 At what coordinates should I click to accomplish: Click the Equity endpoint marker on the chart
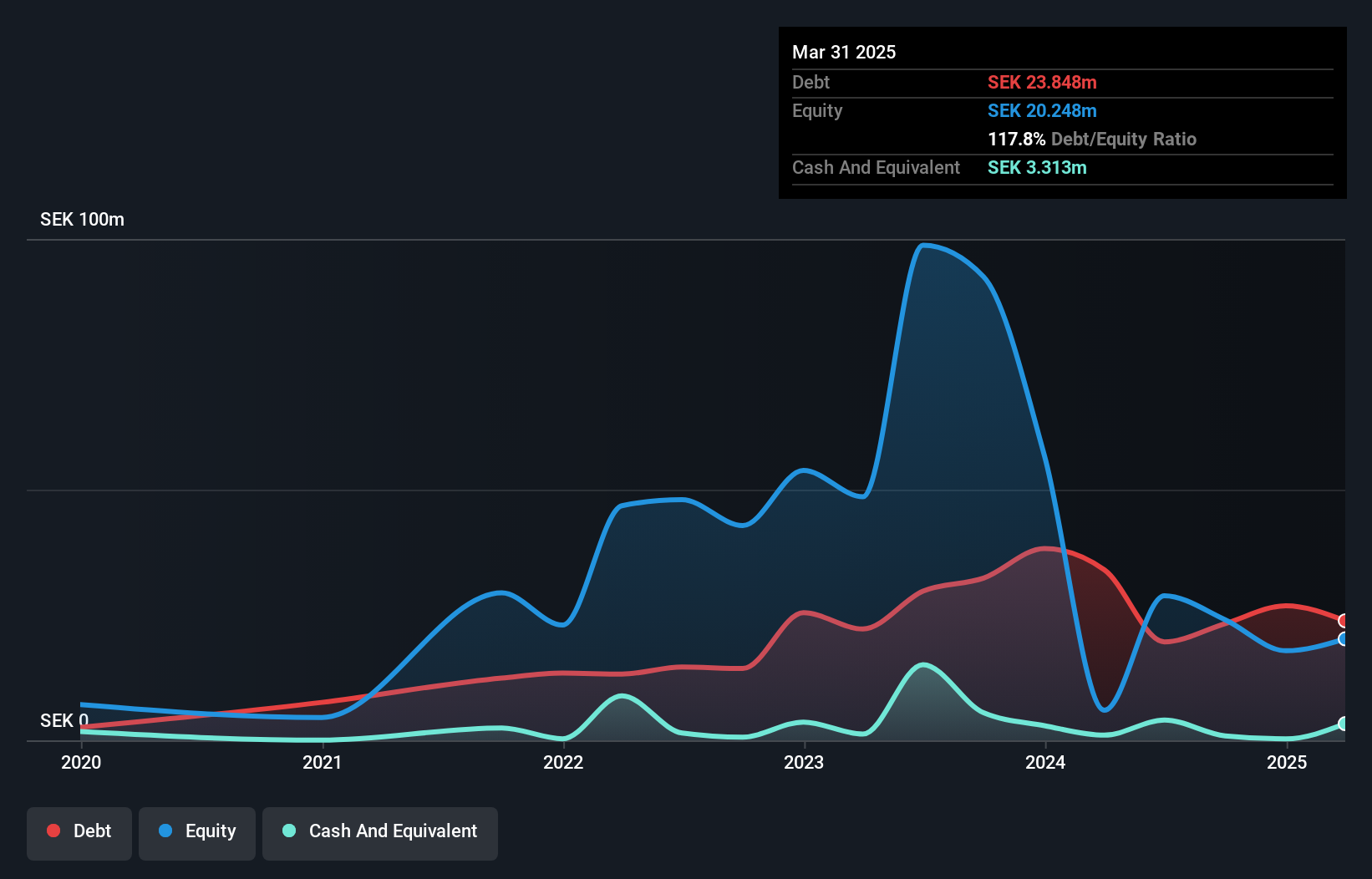tap(1343, 639)
